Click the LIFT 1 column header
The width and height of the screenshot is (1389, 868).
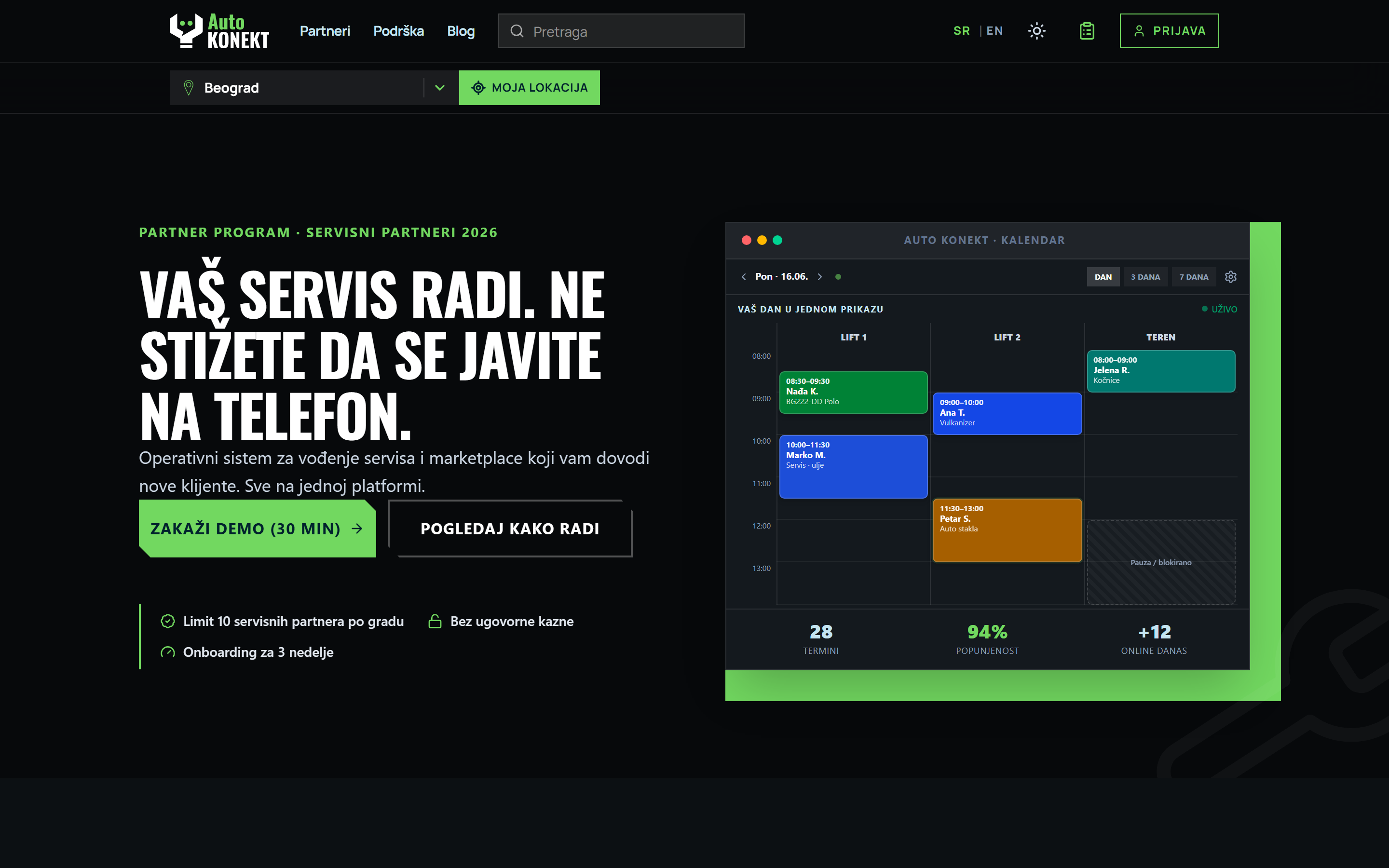pos(854,338)
